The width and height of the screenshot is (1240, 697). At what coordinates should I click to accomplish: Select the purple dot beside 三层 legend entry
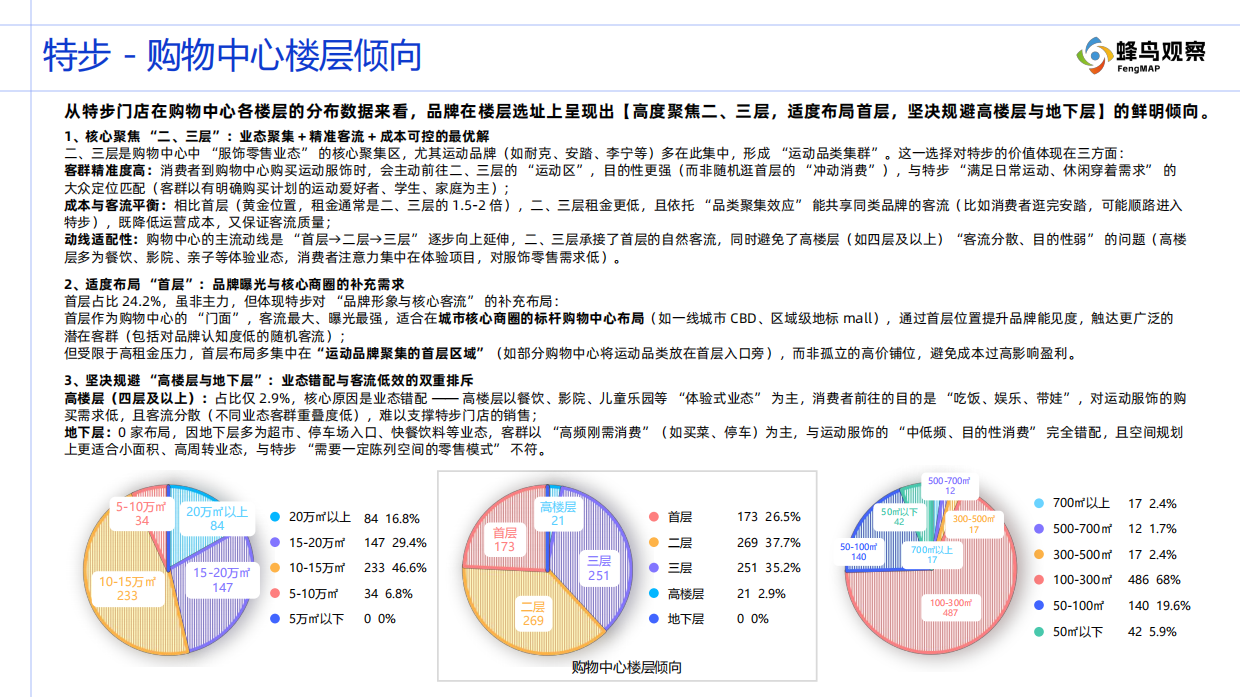(x=655, y=568)
